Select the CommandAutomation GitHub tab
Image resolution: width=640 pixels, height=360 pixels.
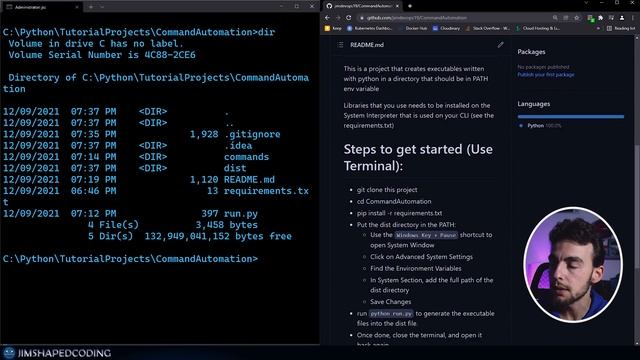click(362, 6)
